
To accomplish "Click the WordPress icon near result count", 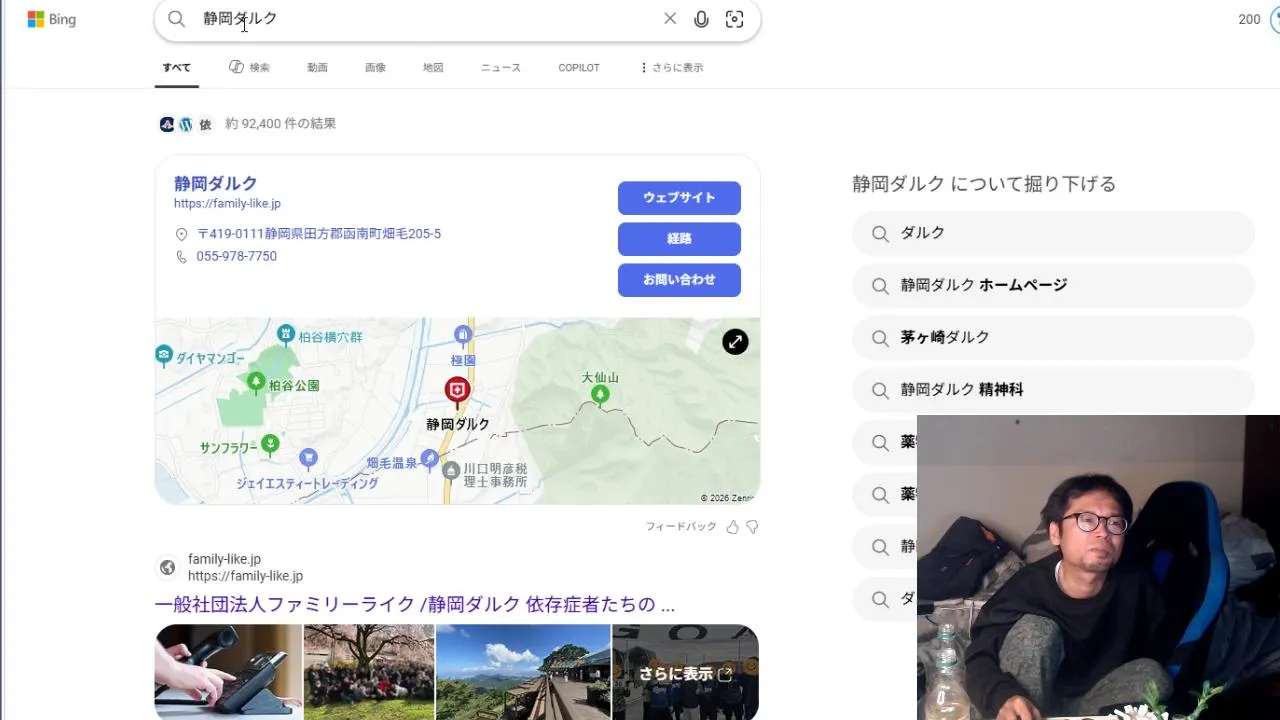I will [185, 124].
